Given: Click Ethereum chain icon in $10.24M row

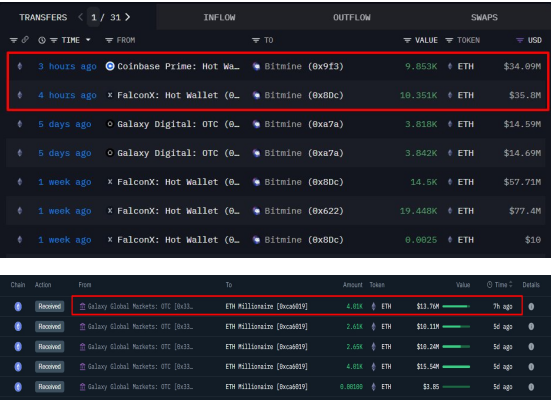Looking at the screenshot, I should (x=18, y=346).
